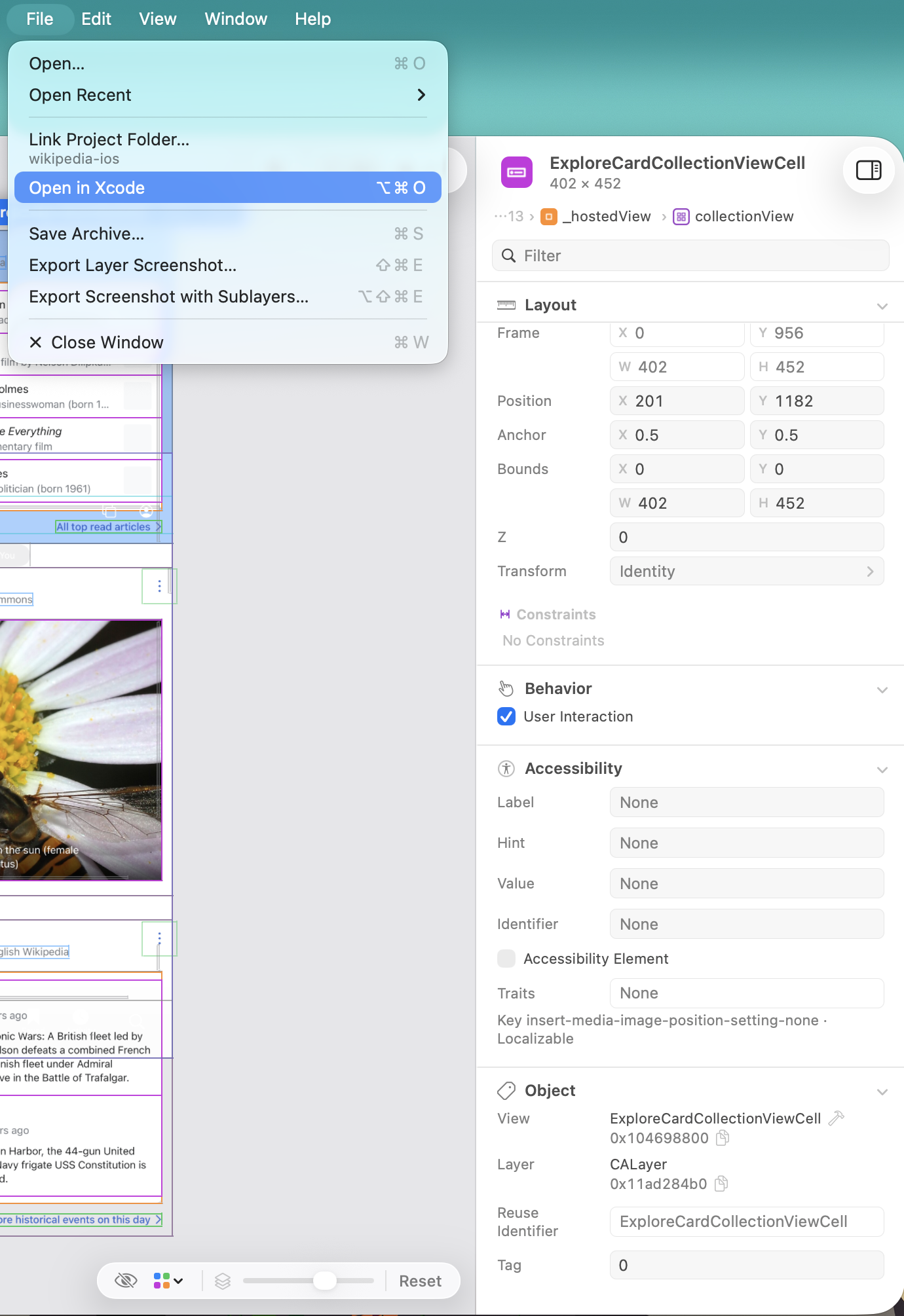Click the Object tag icon
Viewport: 904px width, 1316px height.
pyautogui.click(x=506, y=1091)
